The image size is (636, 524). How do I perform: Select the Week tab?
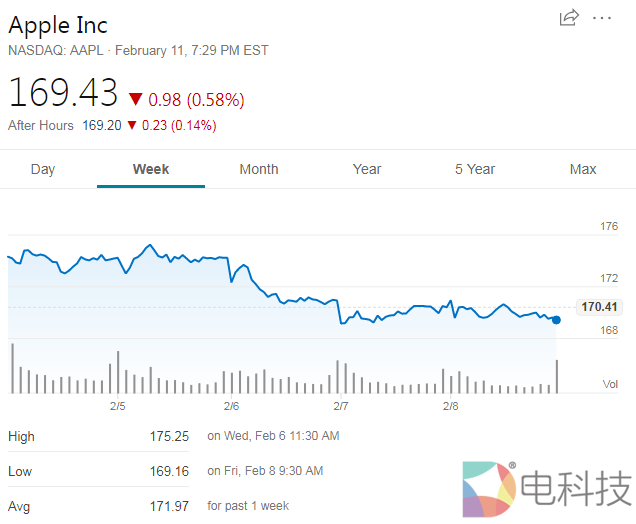151,169
